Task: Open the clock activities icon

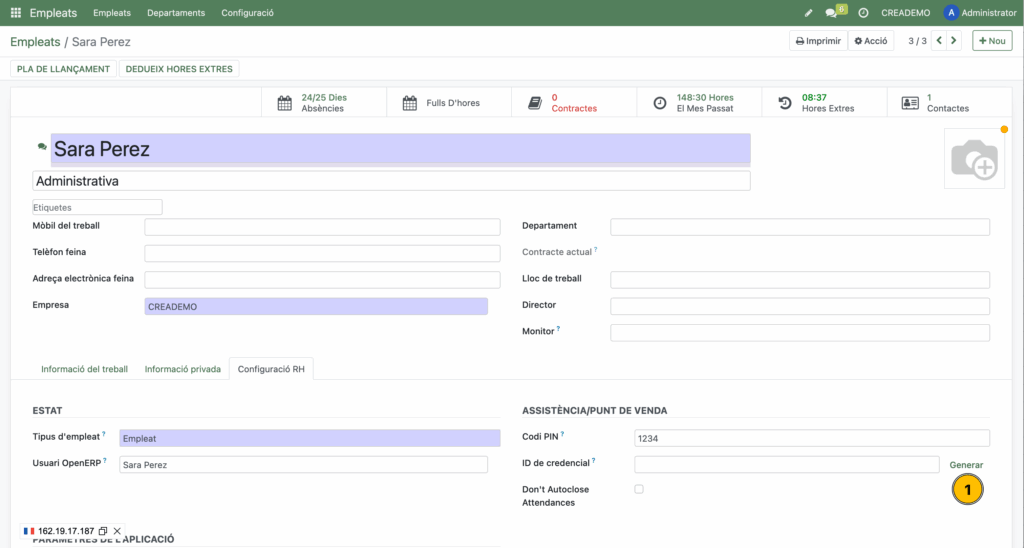Action: (x=863, y=13)
